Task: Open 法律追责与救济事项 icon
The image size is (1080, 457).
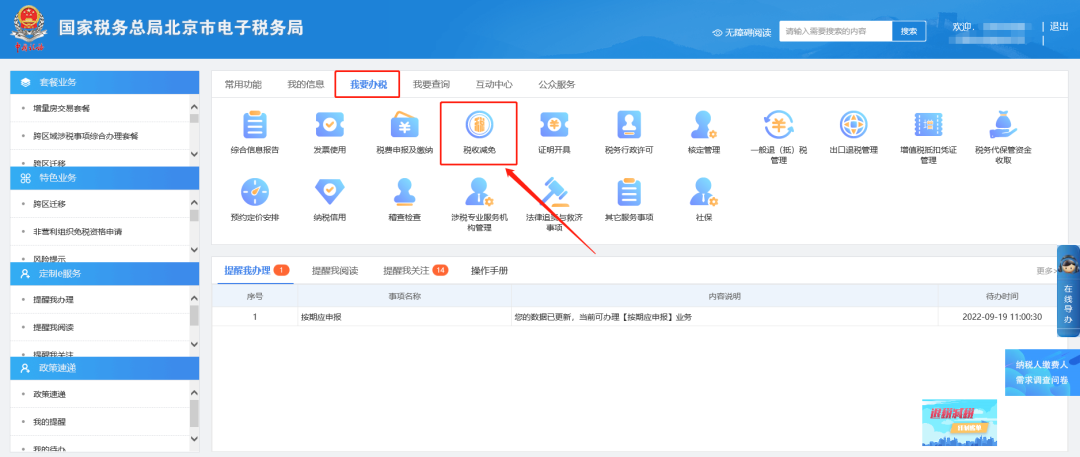Action: 554,192
